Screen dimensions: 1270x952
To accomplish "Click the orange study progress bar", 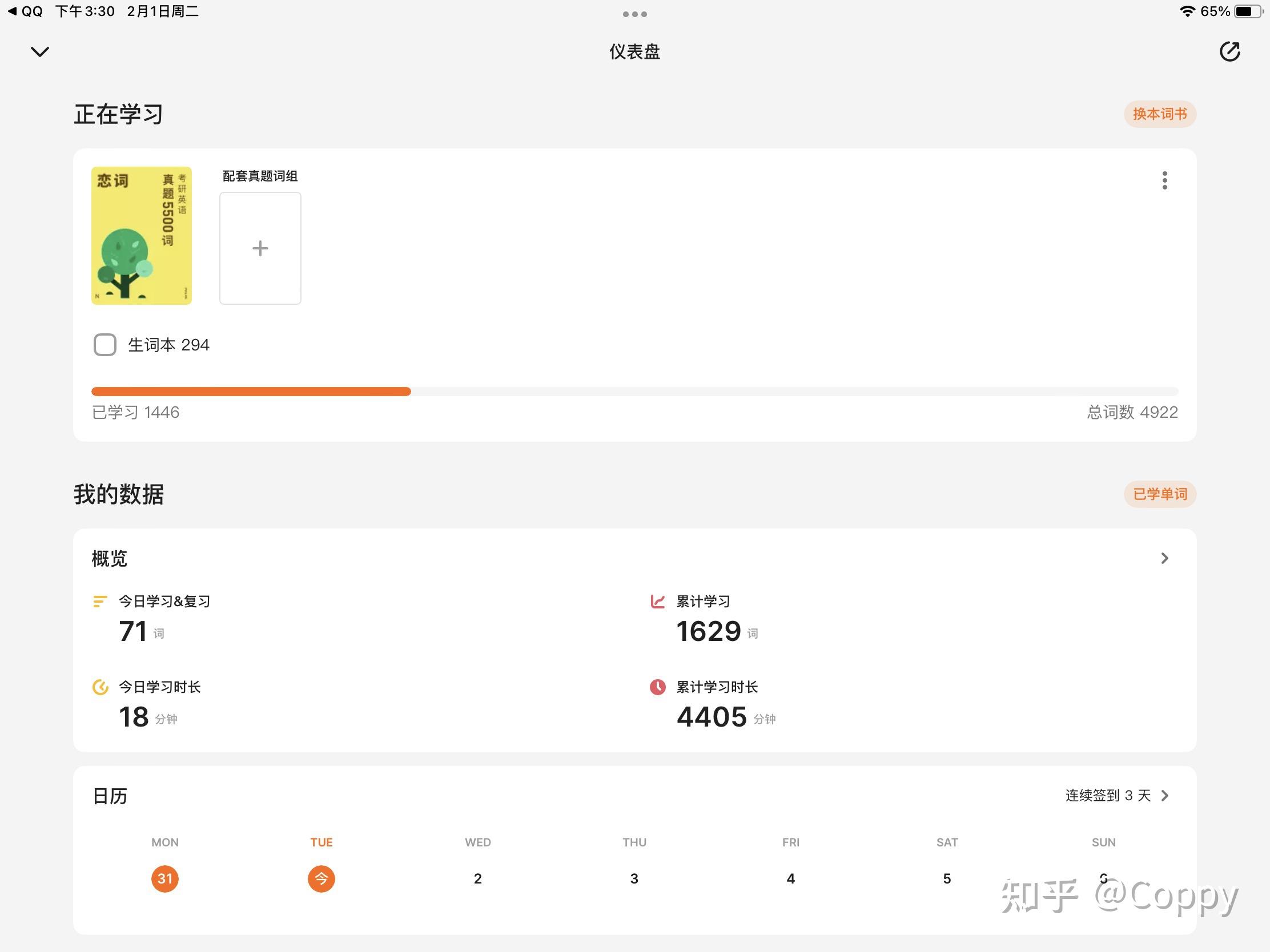I will coord(251,392).
